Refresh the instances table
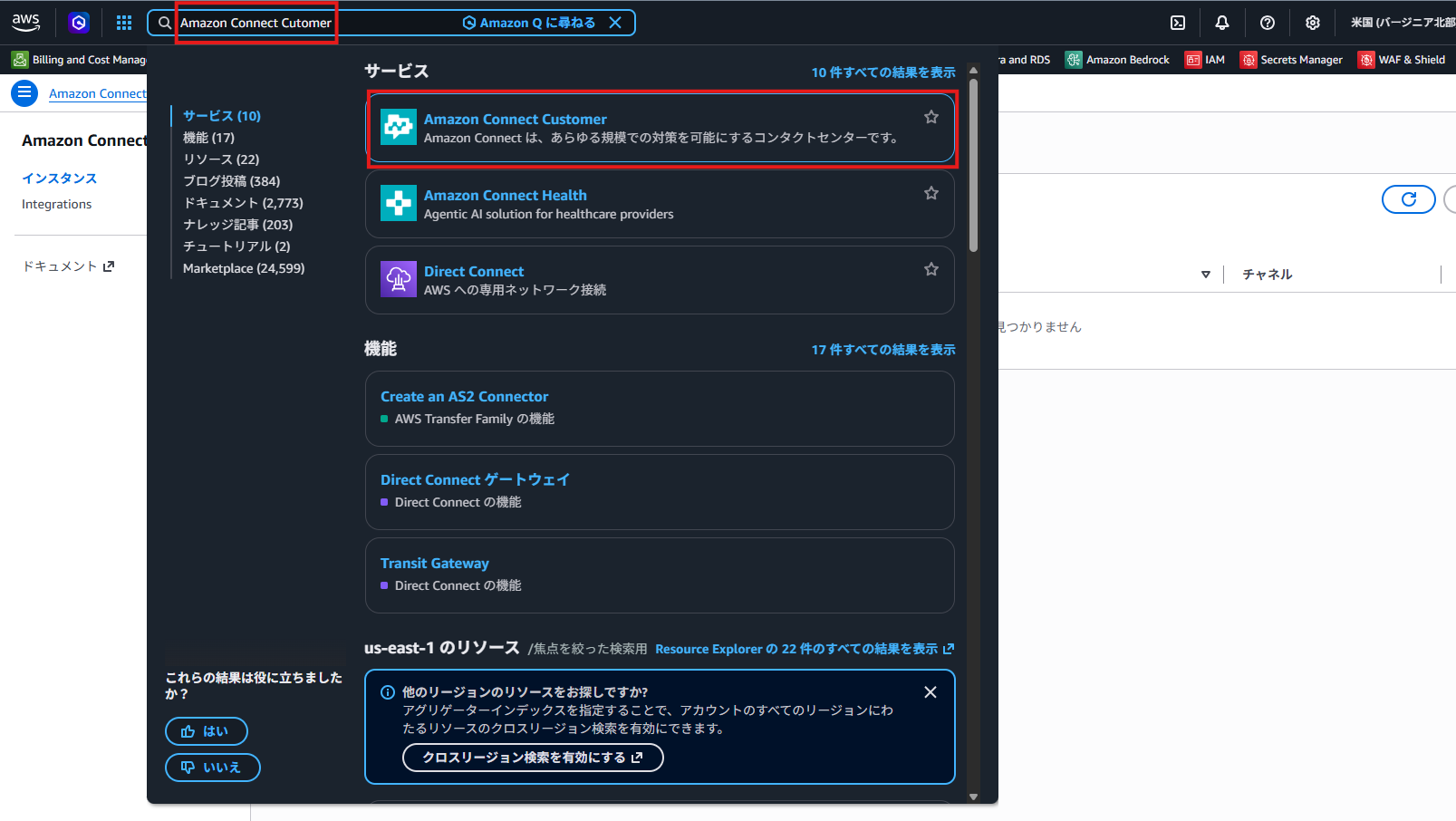 pyautogui.click(x=1409, y=199)
